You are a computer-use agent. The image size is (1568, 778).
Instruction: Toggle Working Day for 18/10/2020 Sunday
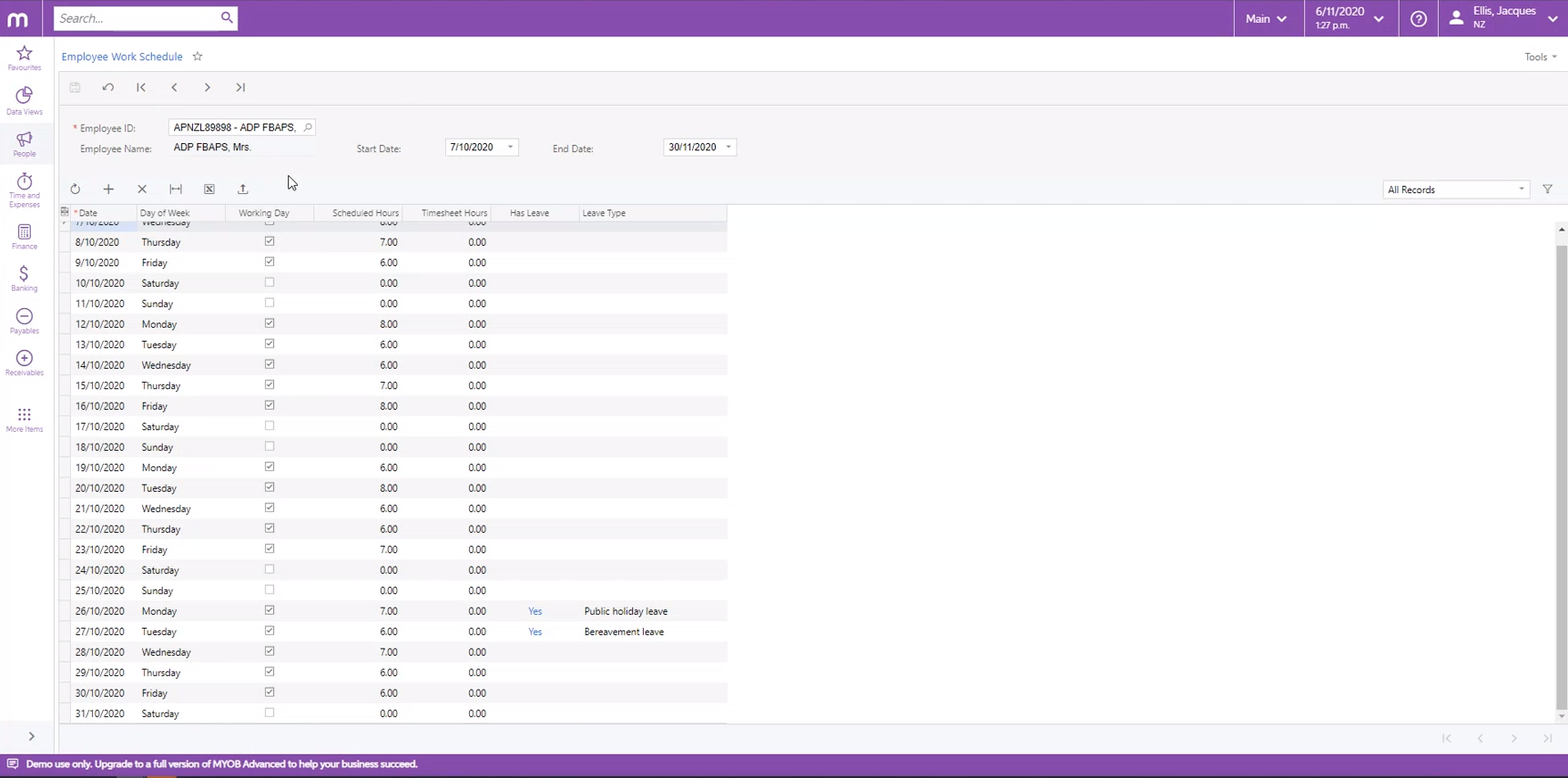click(x=270, y=446)
